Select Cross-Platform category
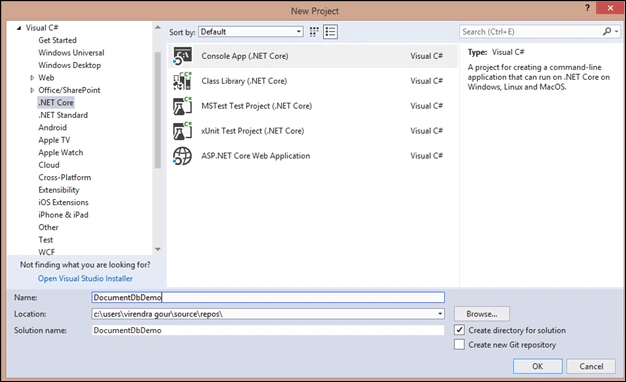The height and width of the screenshot is (382, 626). [x=65, y=177]
